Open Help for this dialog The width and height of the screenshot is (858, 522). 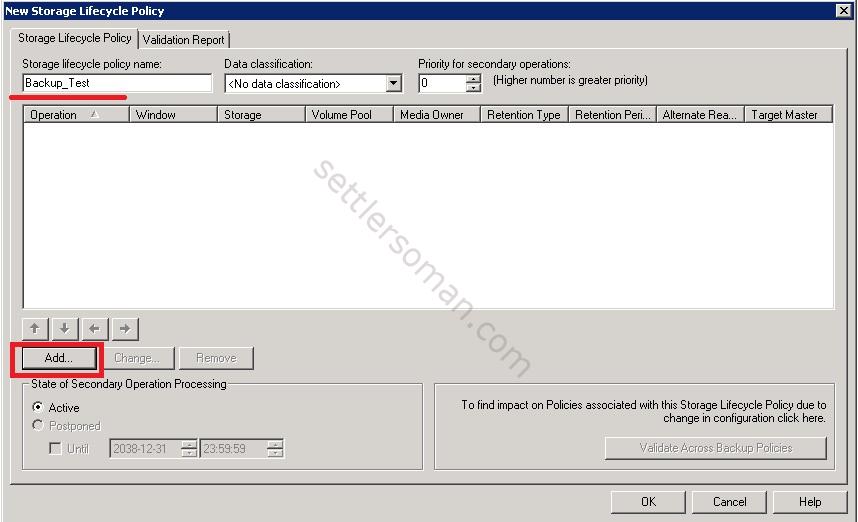(x=810, y=502)
